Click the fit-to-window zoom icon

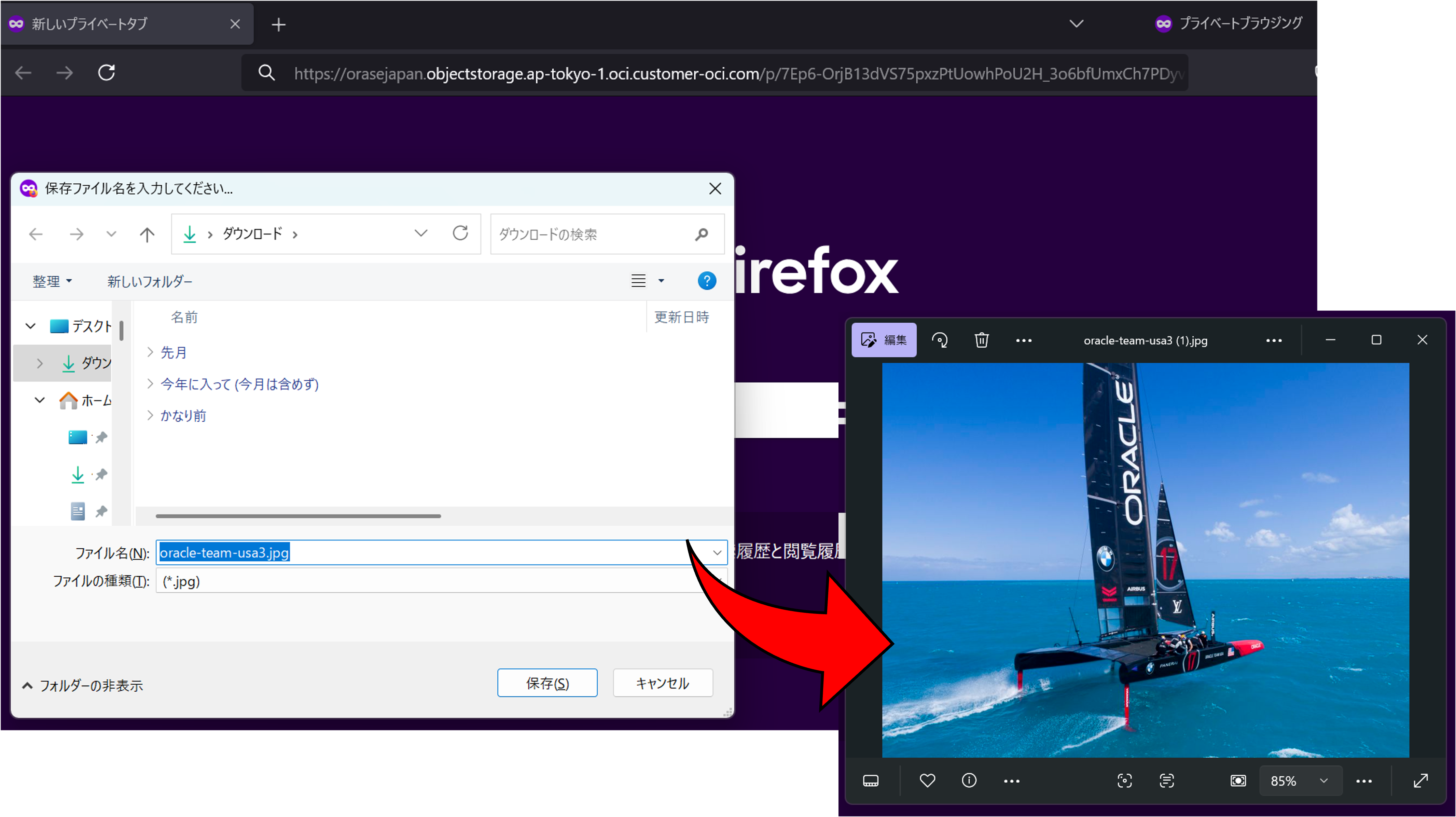(x=1238, y=780)
